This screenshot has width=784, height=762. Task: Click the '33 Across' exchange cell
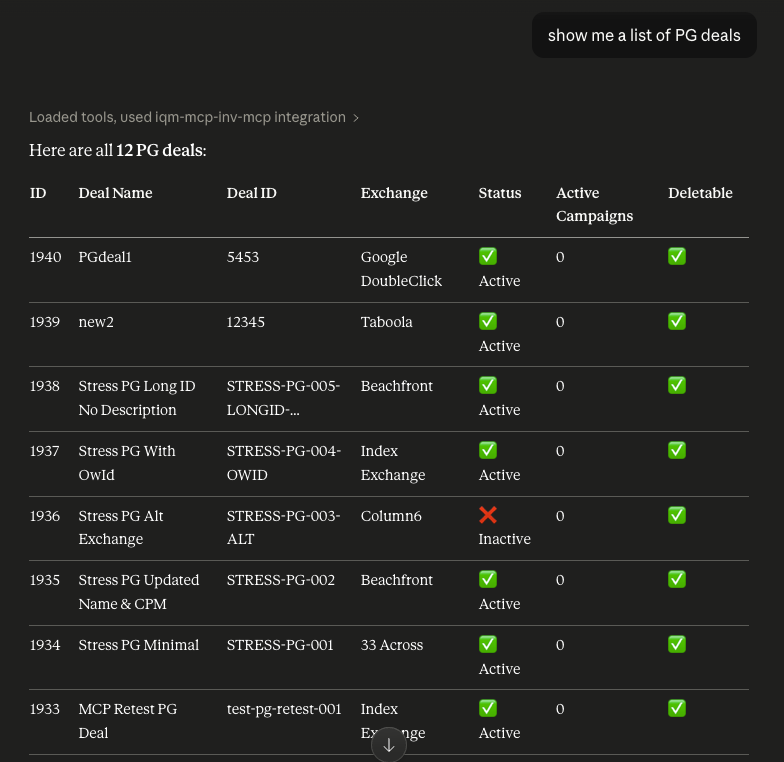click(392, 645)
